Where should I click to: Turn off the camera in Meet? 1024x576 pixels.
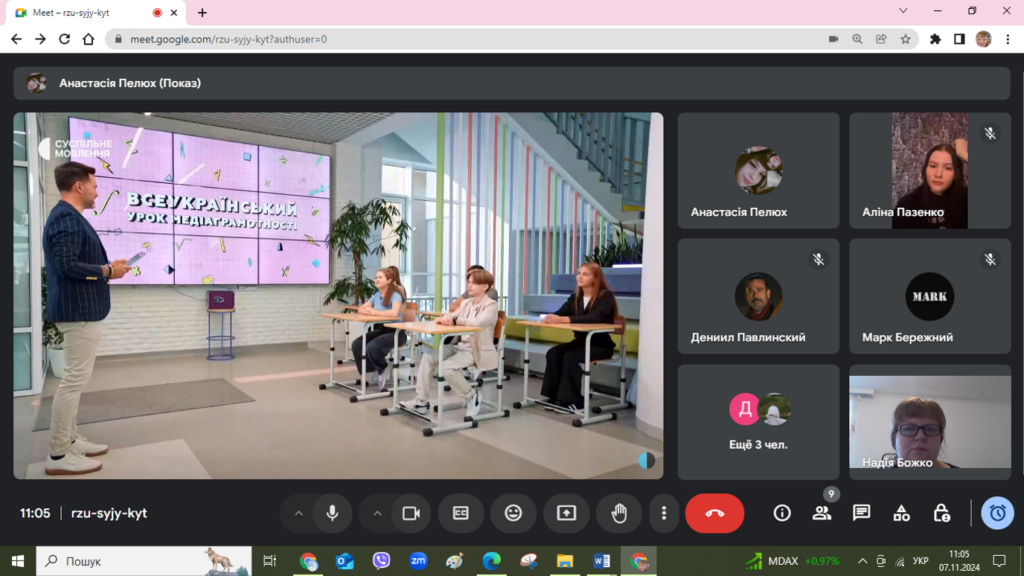[411, 513]
